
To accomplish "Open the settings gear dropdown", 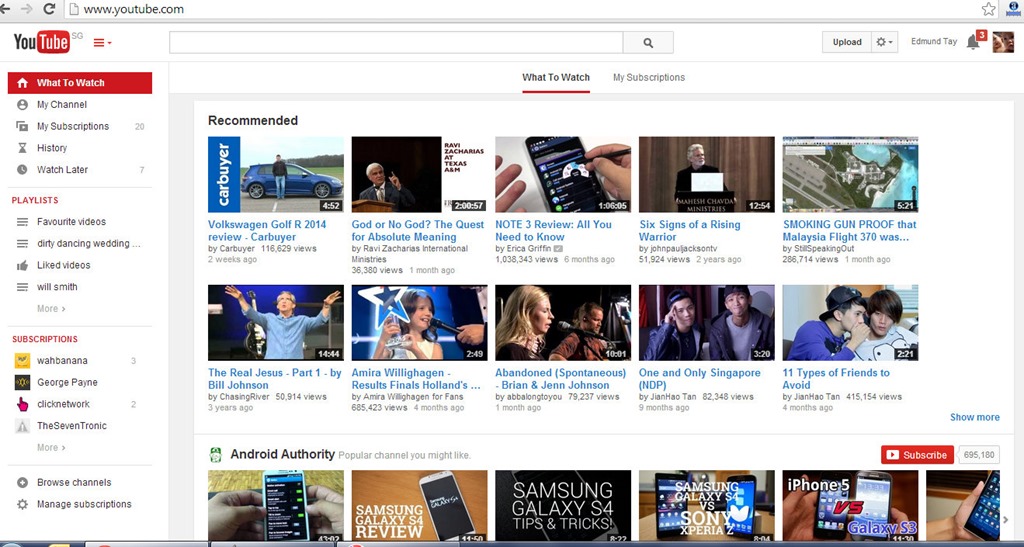I will coord(885,42).
